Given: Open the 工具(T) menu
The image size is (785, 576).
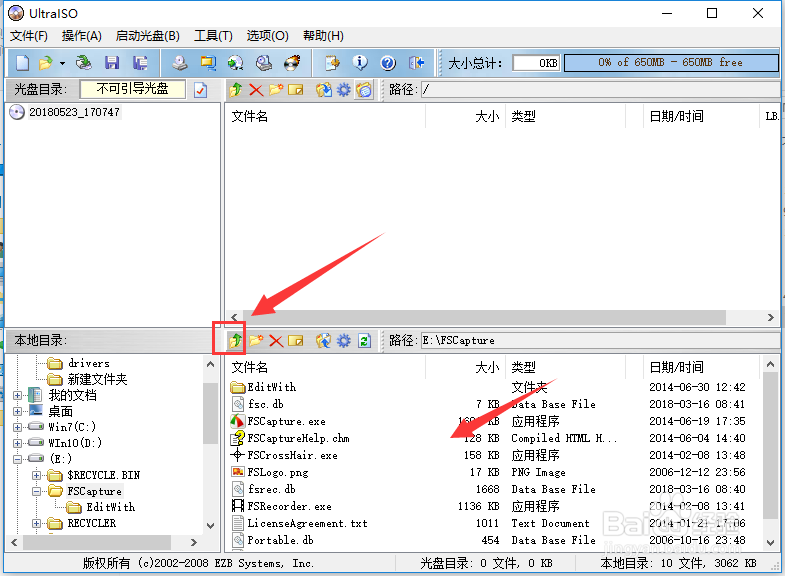Looking at the screenshot, I should (x=213, y=36).
